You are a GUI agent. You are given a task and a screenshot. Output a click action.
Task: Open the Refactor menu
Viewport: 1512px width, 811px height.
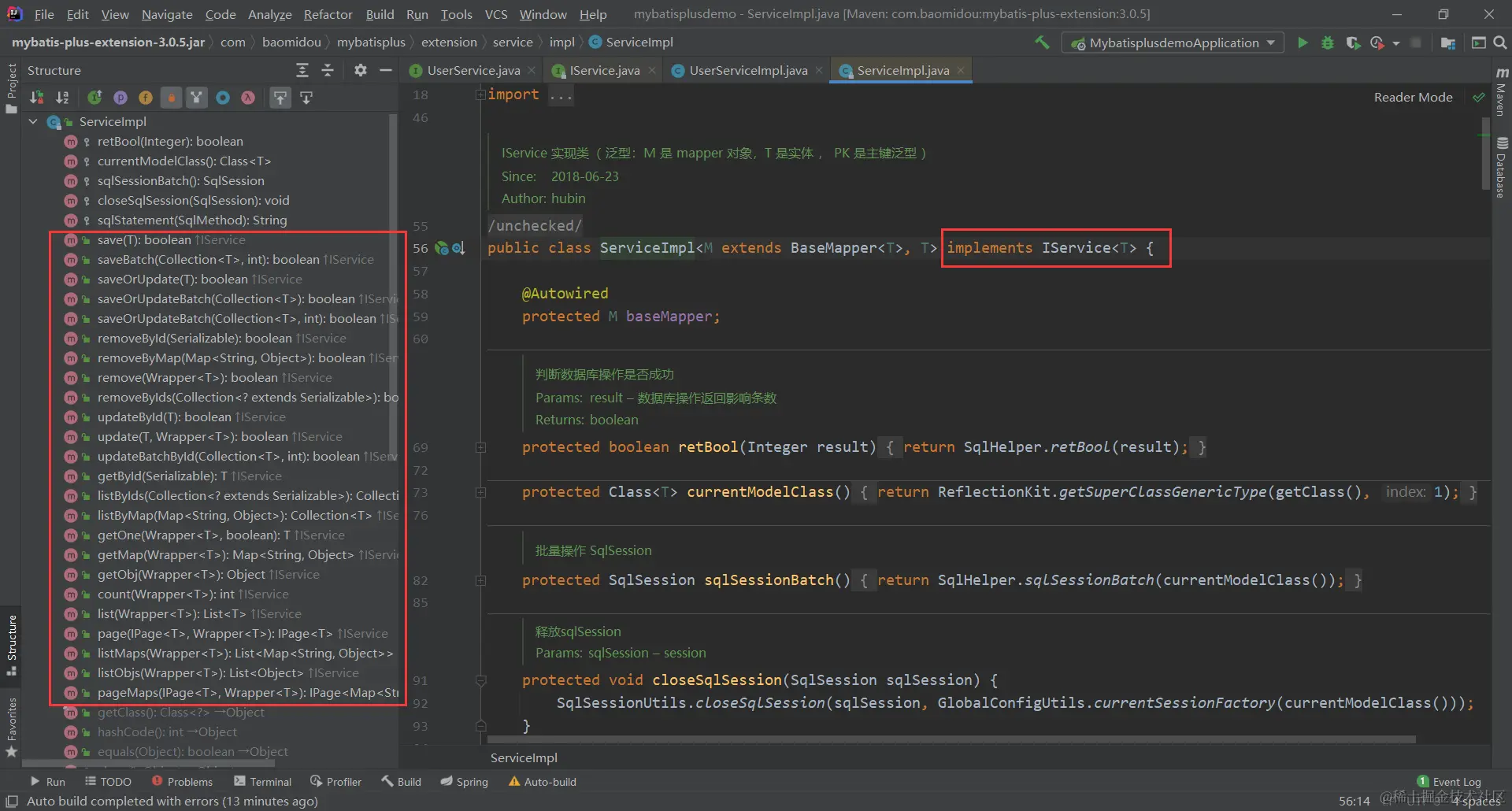tap(328, 14)
